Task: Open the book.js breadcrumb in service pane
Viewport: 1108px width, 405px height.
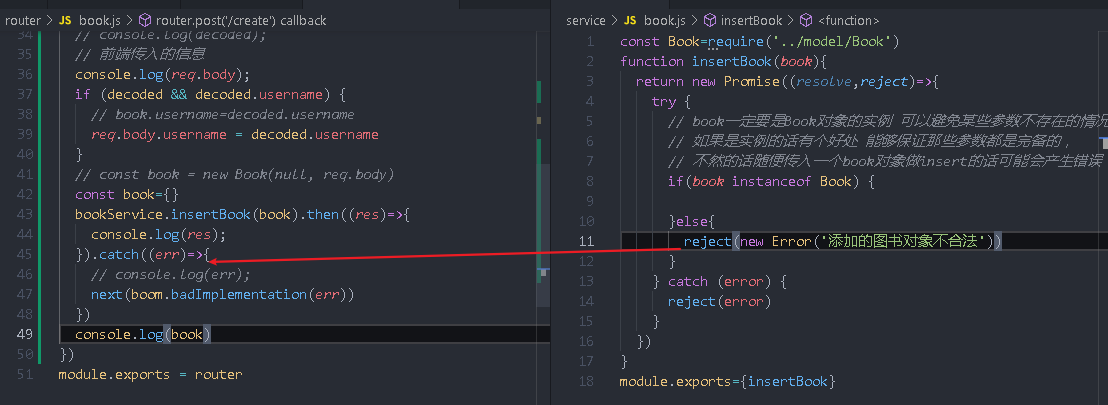Action: pyautogui.click(x=665, y=20)
